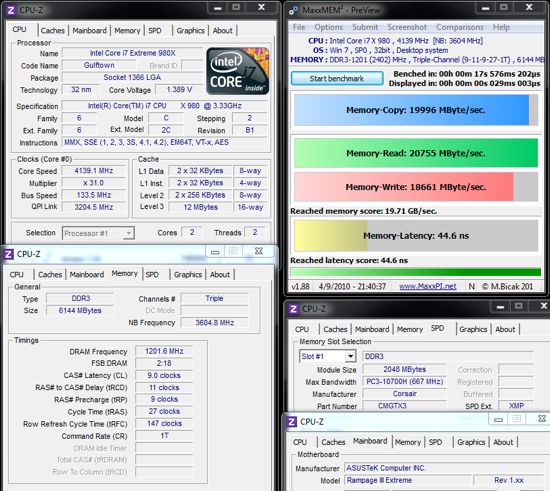Select CPU tab in the Memory CPU-Z window
The image size is (550, 491).
click(x=16, y=275)
